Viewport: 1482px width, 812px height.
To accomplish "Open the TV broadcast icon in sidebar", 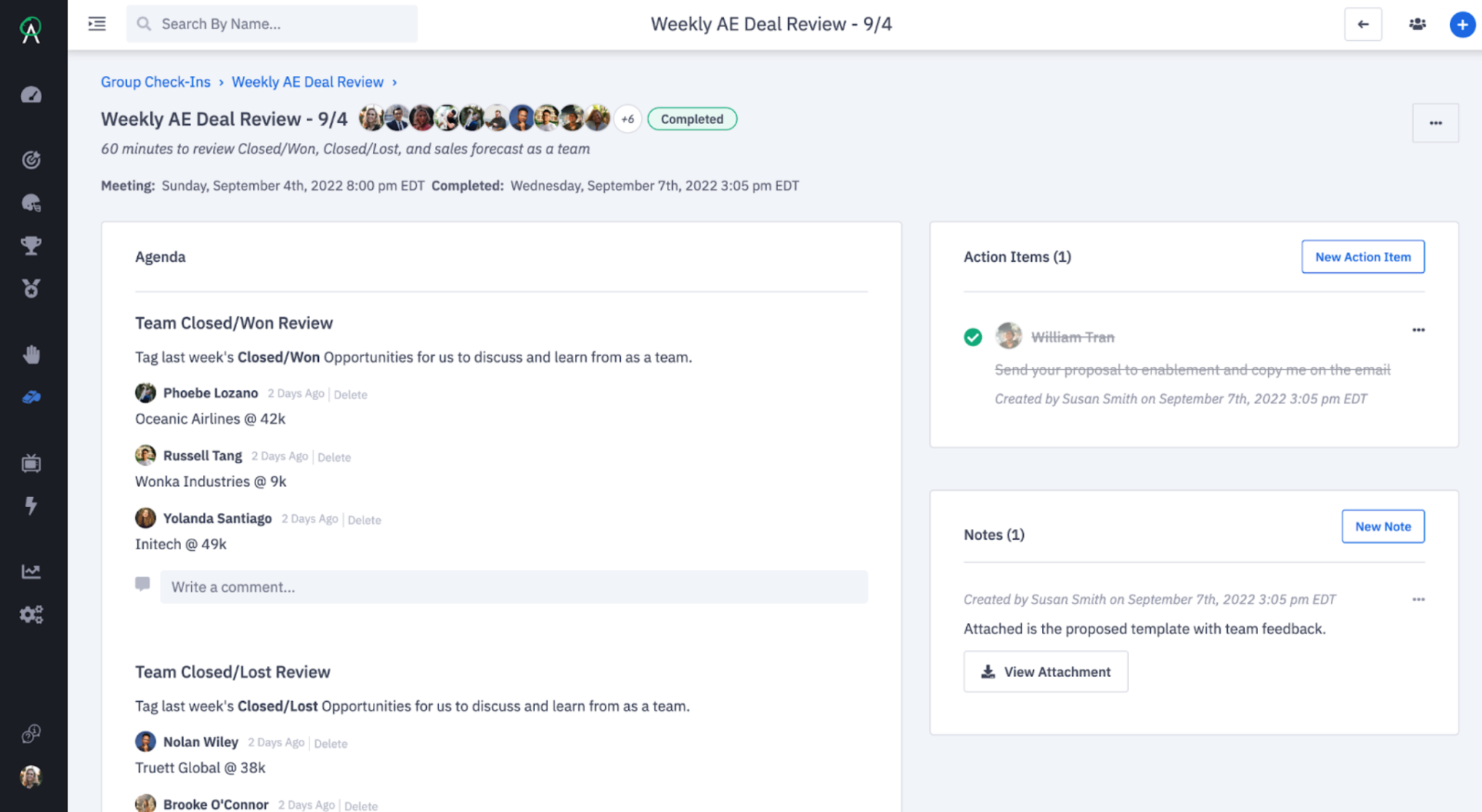I will (31, 463).
